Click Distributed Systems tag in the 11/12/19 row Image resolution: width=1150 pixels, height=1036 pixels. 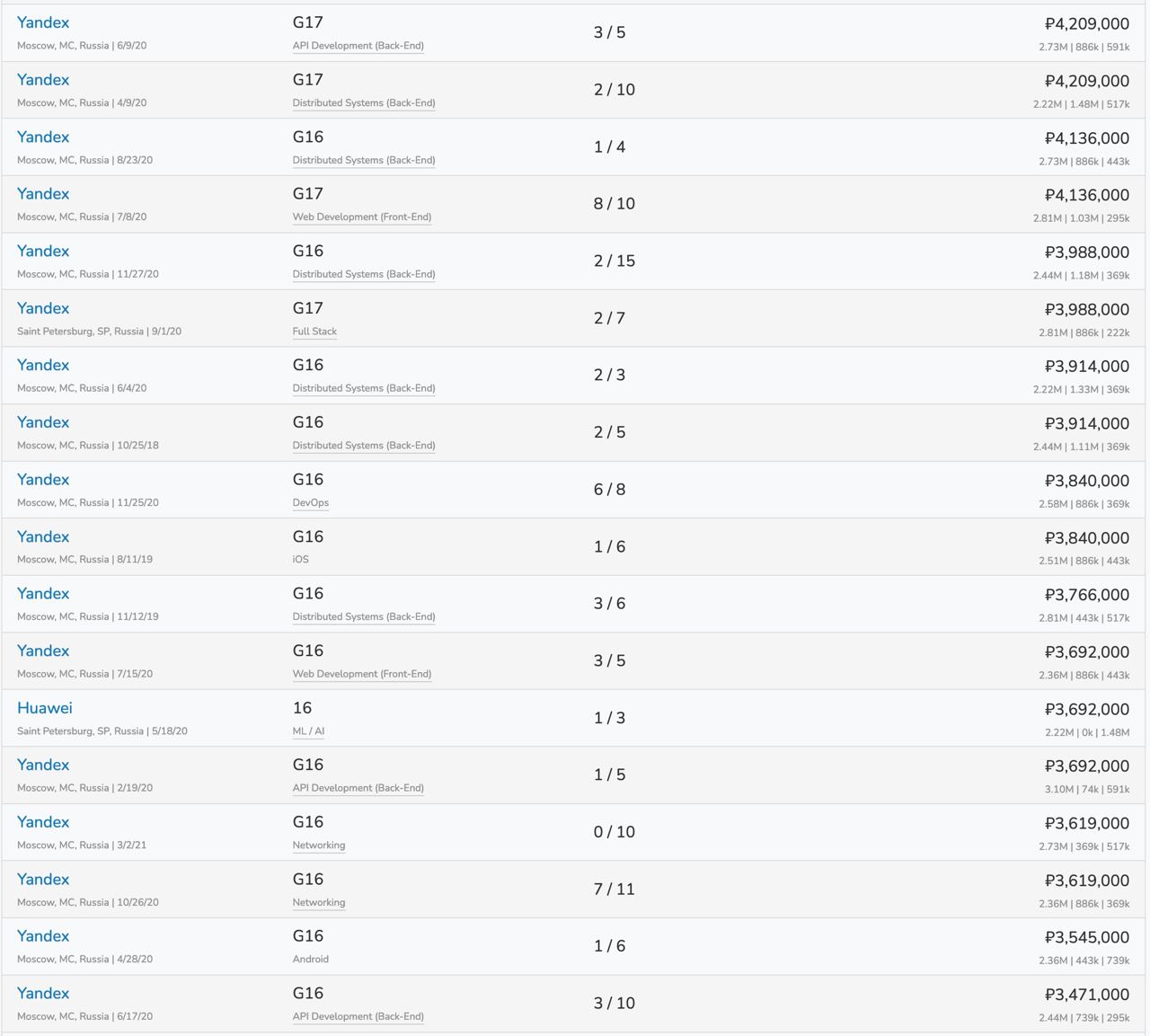coord(364,617)
